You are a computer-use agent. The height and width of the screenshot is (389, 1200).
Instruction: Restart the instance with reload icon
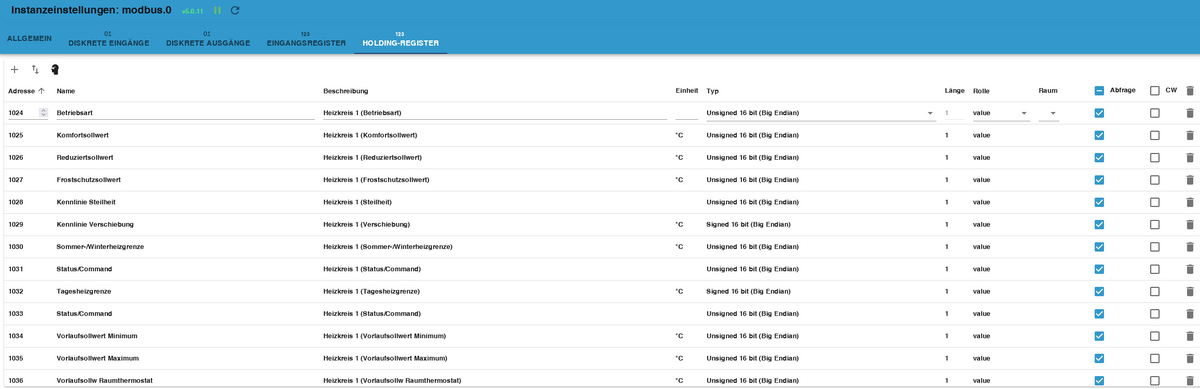[x=235, y=10]
